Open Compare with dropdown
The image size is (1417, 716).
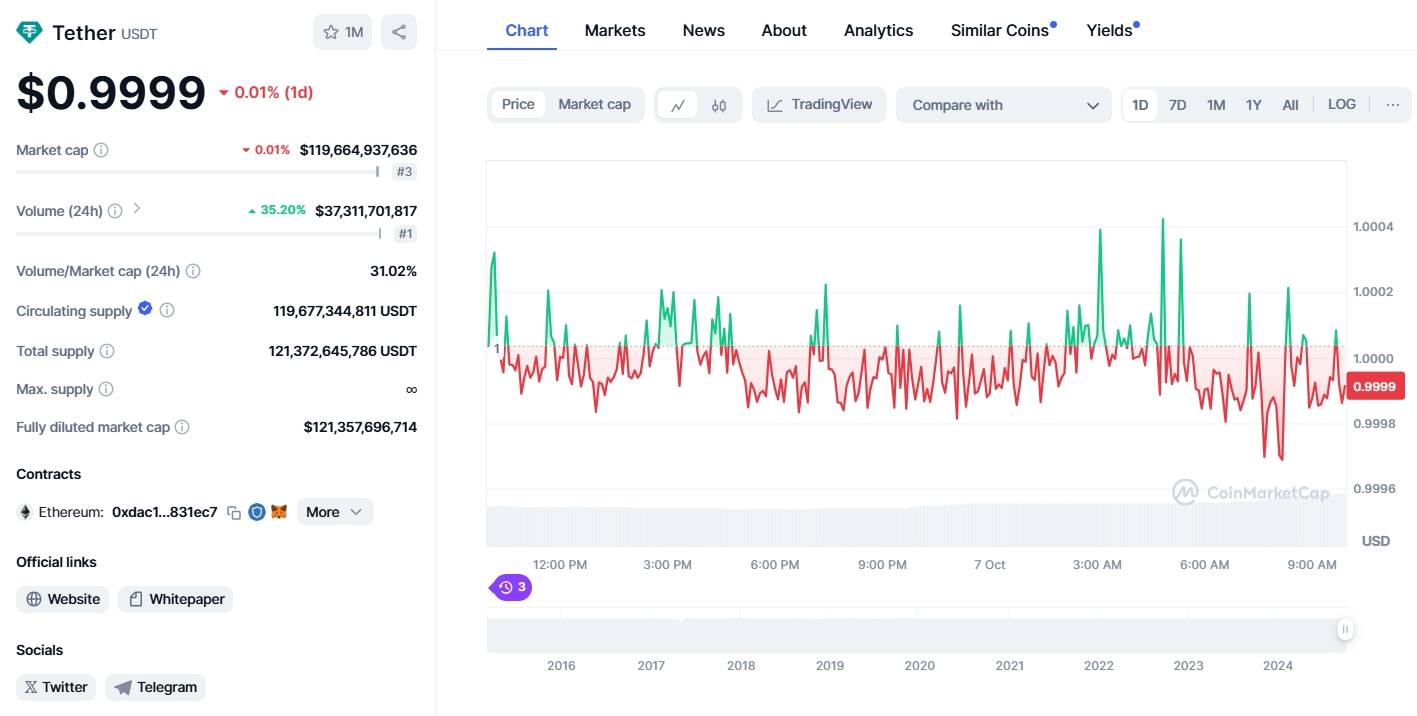pos(1004,105)
